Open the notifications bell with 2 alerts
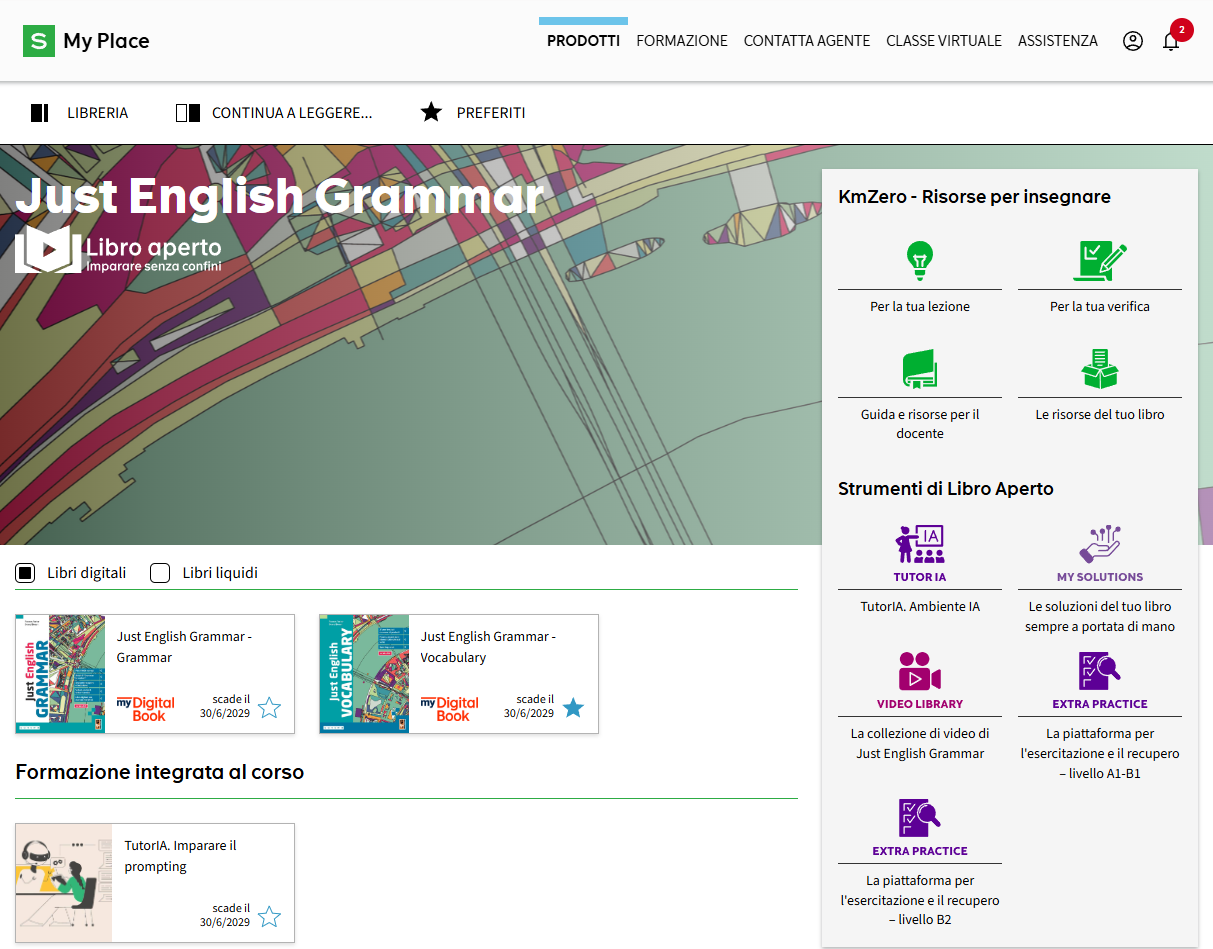 (x=1171, y=41)
